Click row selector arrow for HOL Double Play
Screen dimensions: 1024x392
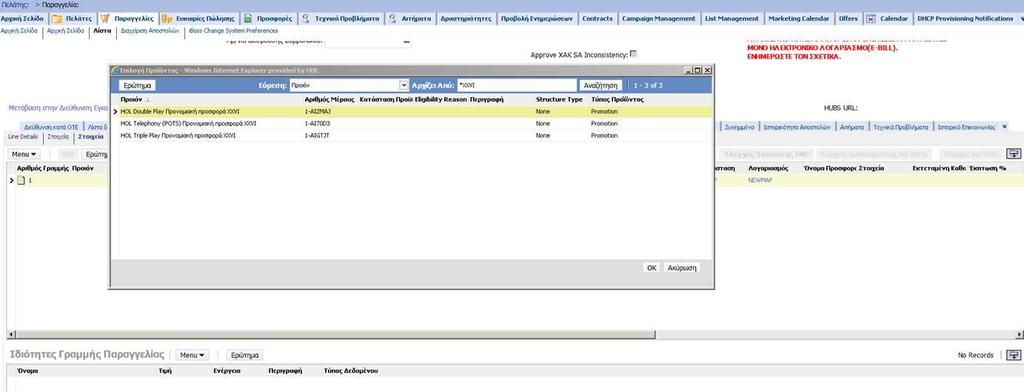click(x=116, y=112)
